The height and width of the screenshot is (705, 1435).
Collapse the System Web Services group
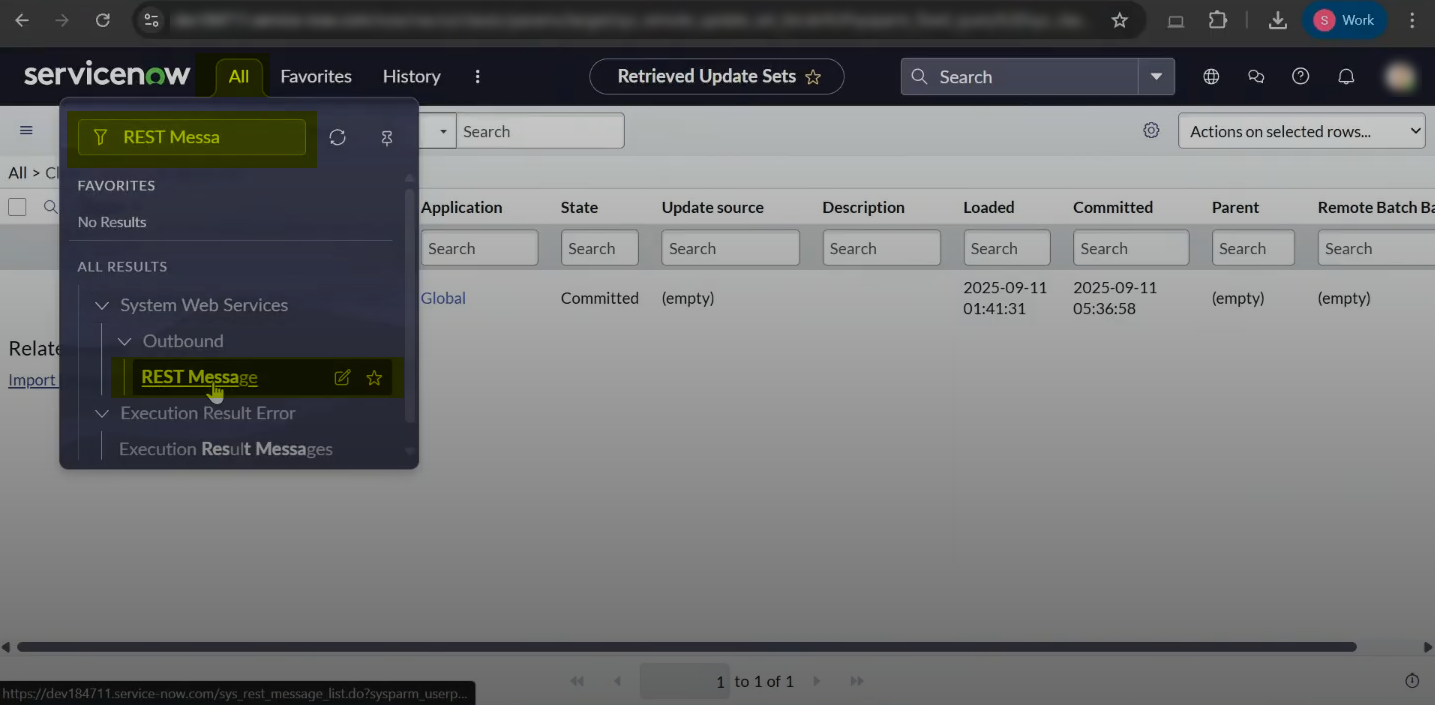pos(101,305)
